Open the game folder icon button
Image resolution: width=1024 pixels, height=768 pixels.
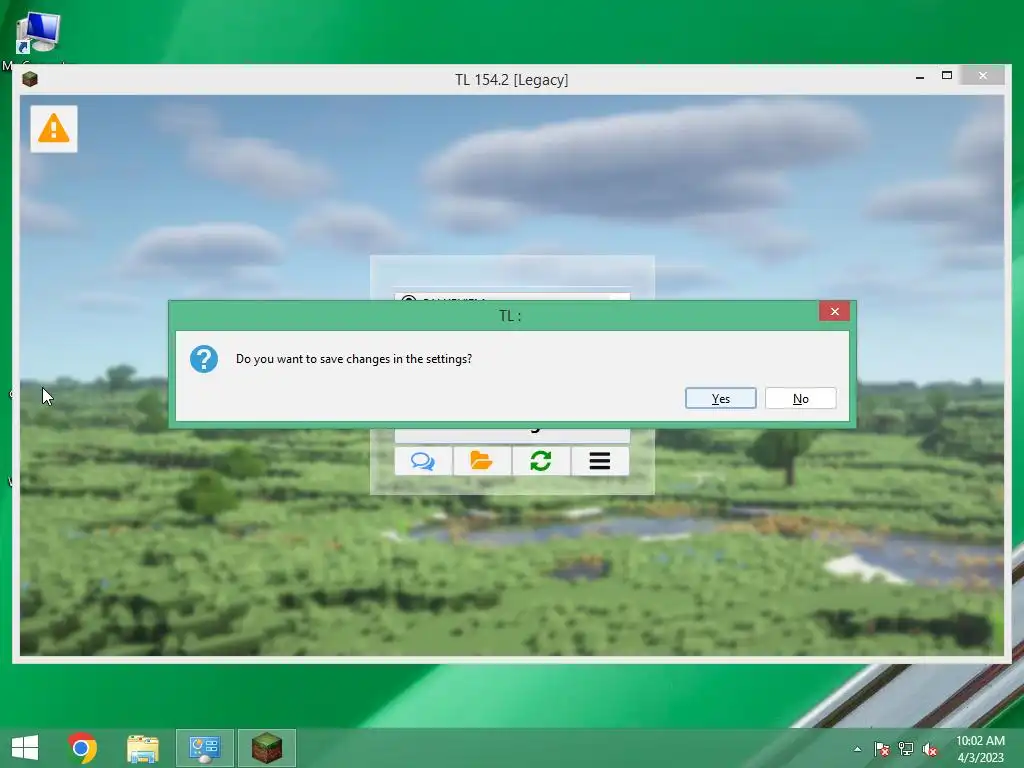point(482,461)
